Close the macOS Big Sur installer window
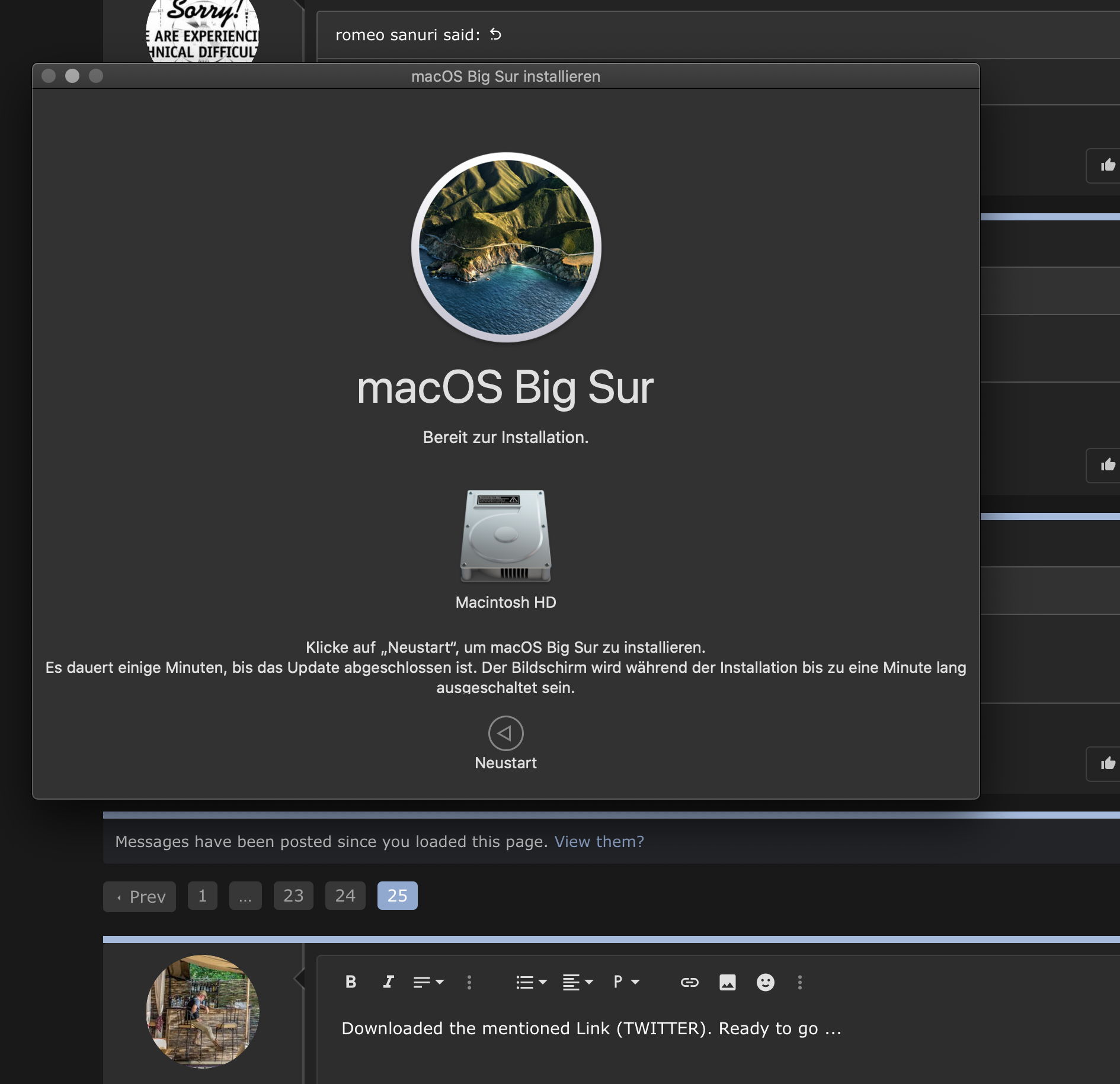Screen dimensions: 1120x1084 point(49,76)
